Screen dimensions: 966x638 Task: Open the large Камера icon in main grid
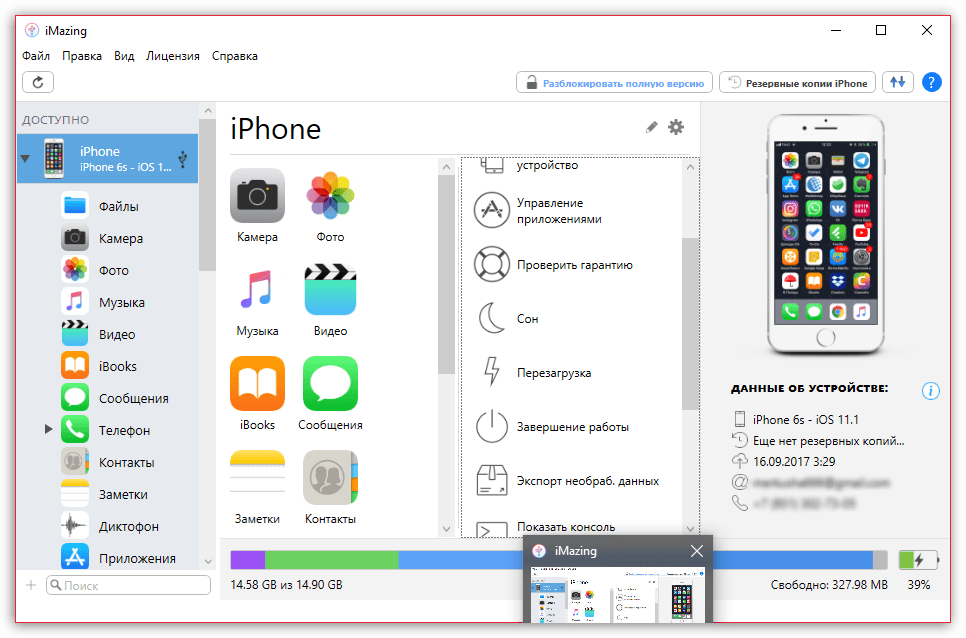(x=258, y=196)
